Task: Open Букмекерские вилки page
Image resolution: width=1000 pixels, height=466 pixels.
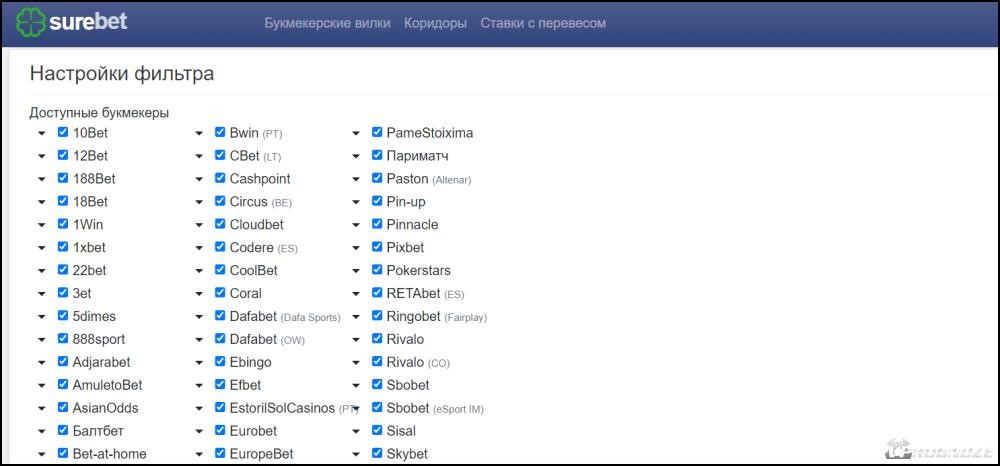Action: coord(327,24)
